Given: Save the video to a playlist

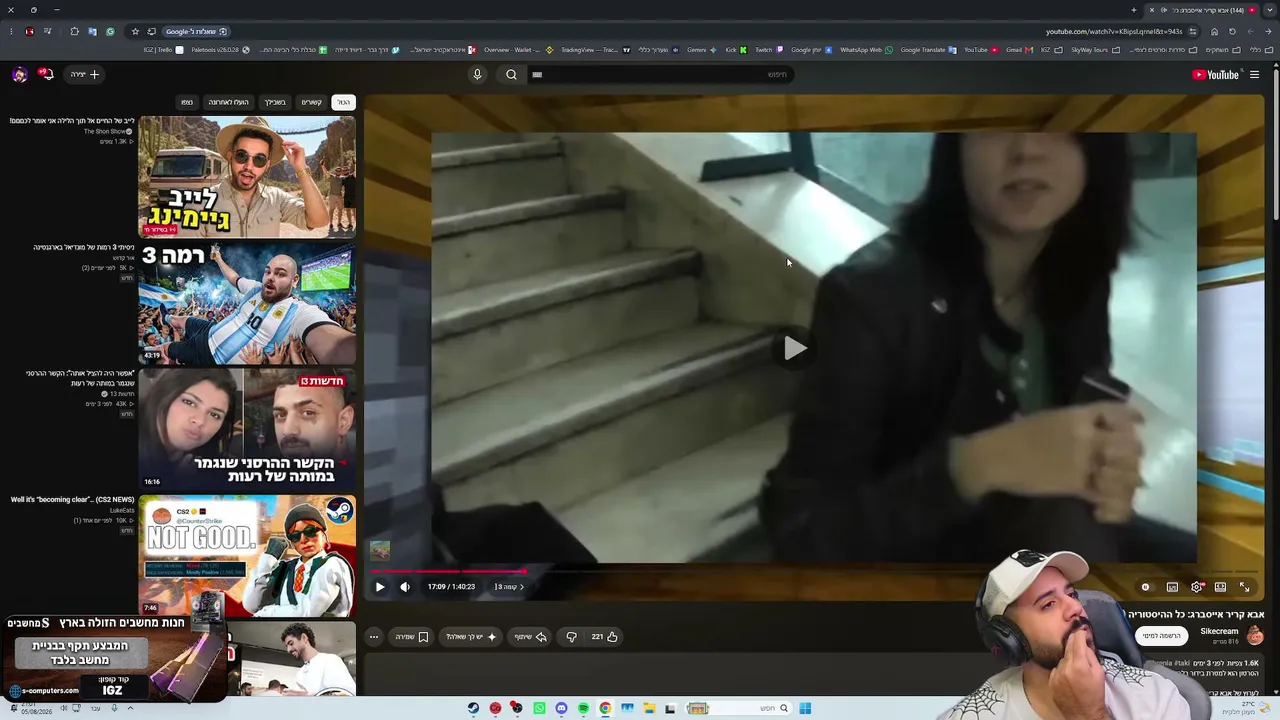Looking at the screenshot, I should (412, 637).
